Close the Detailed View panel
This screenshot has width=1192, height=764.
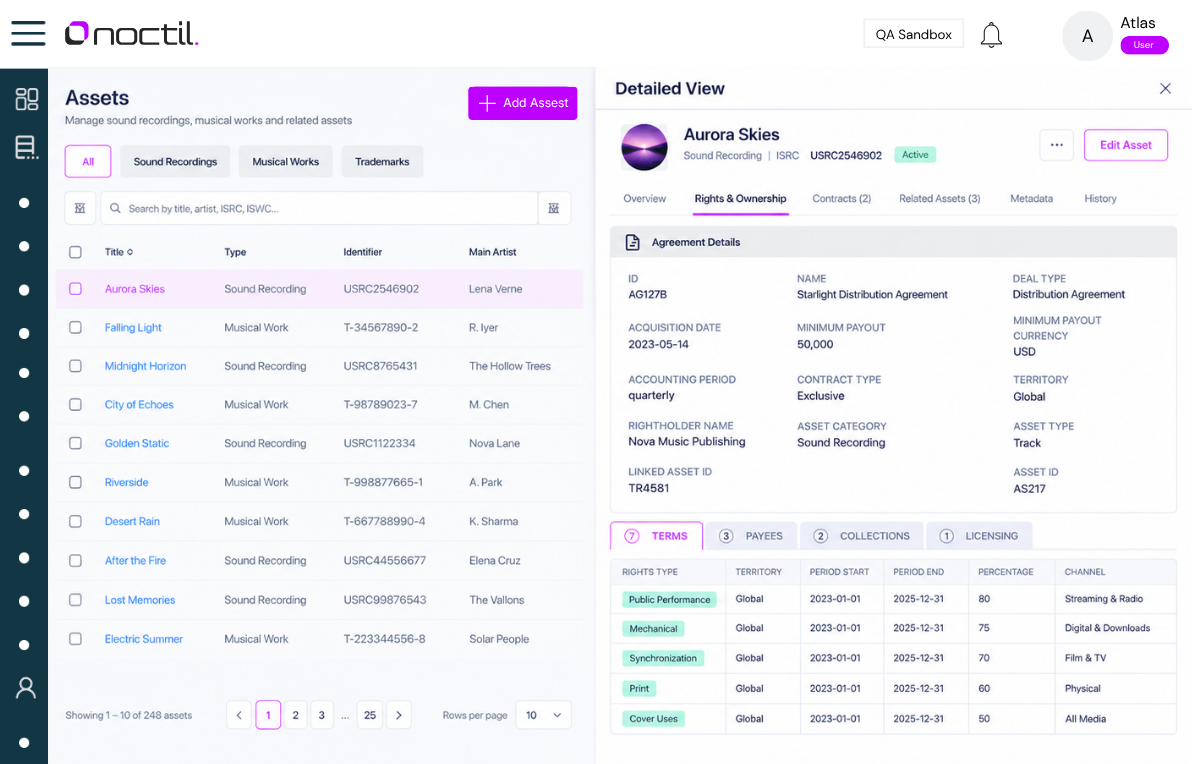coord(1165,88)
